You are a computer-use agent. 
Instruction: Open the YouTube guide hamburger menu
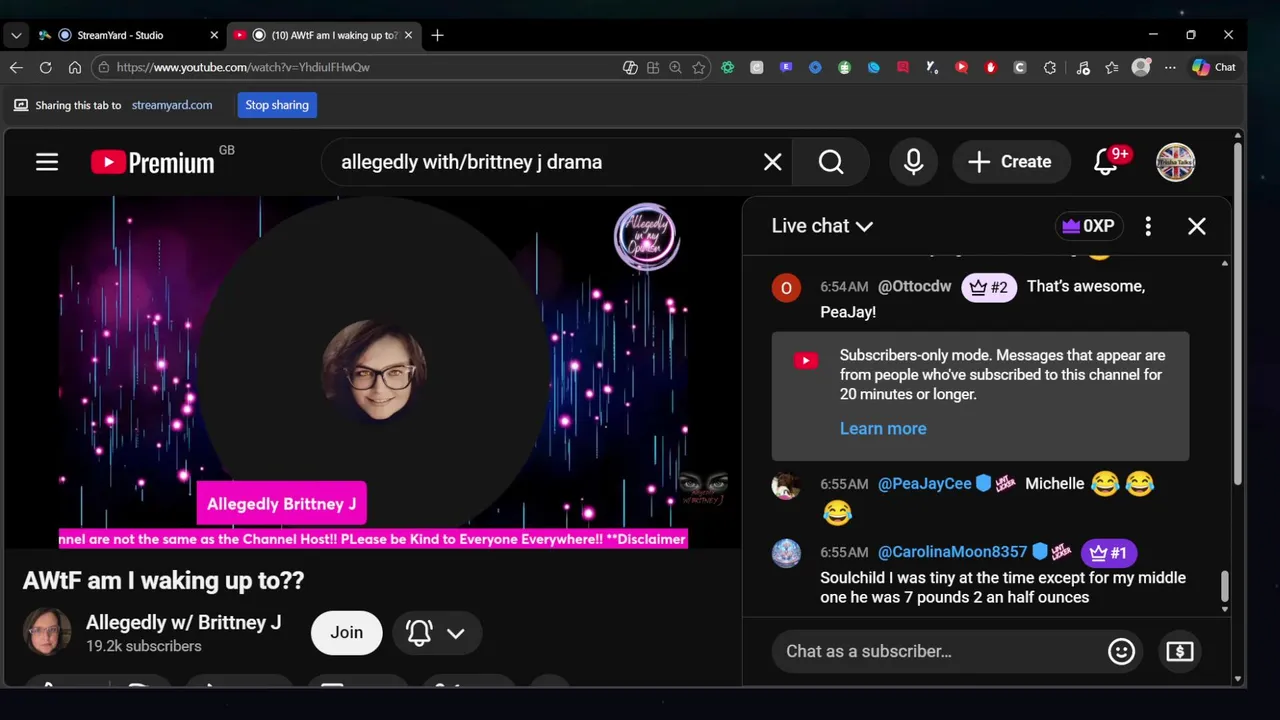coord(47,162)
